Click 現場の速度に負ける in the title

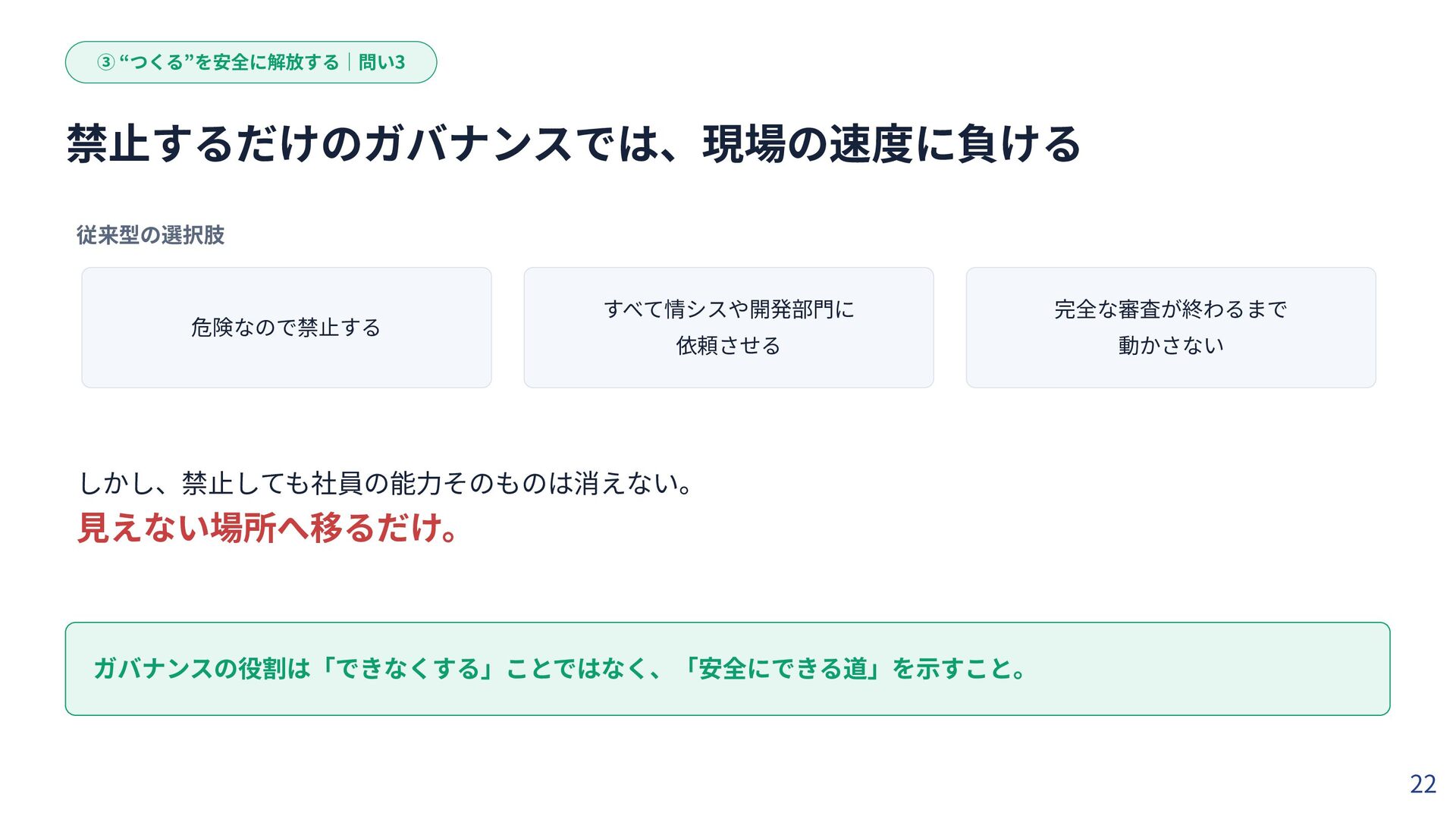pos(892,144)
